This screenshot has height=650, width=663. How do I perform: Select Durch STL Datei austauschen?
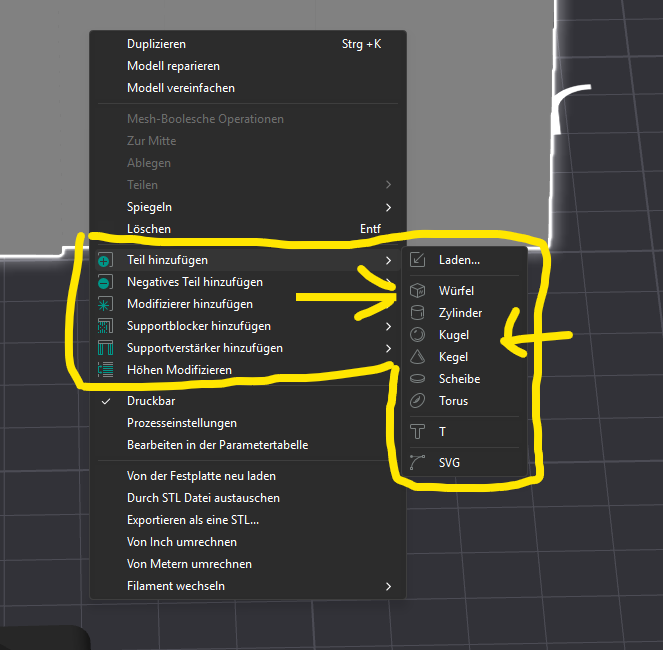(x=248, y=498)
